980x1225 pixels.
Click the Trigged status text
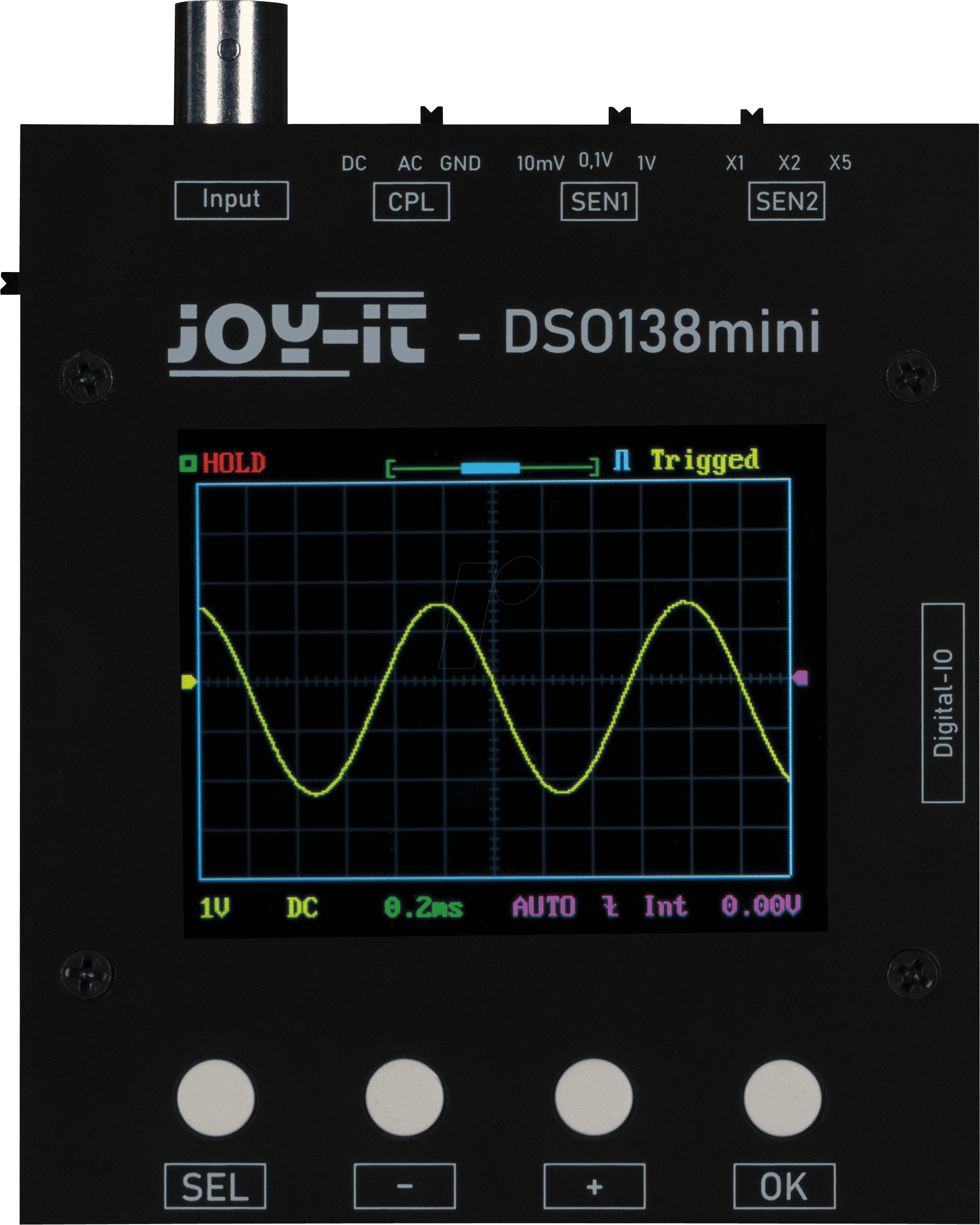(x=705, y=461)
